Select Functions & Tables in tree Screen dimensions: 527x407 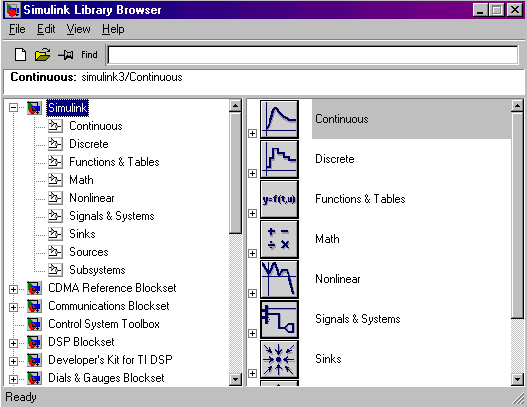(x=114, y=162)
